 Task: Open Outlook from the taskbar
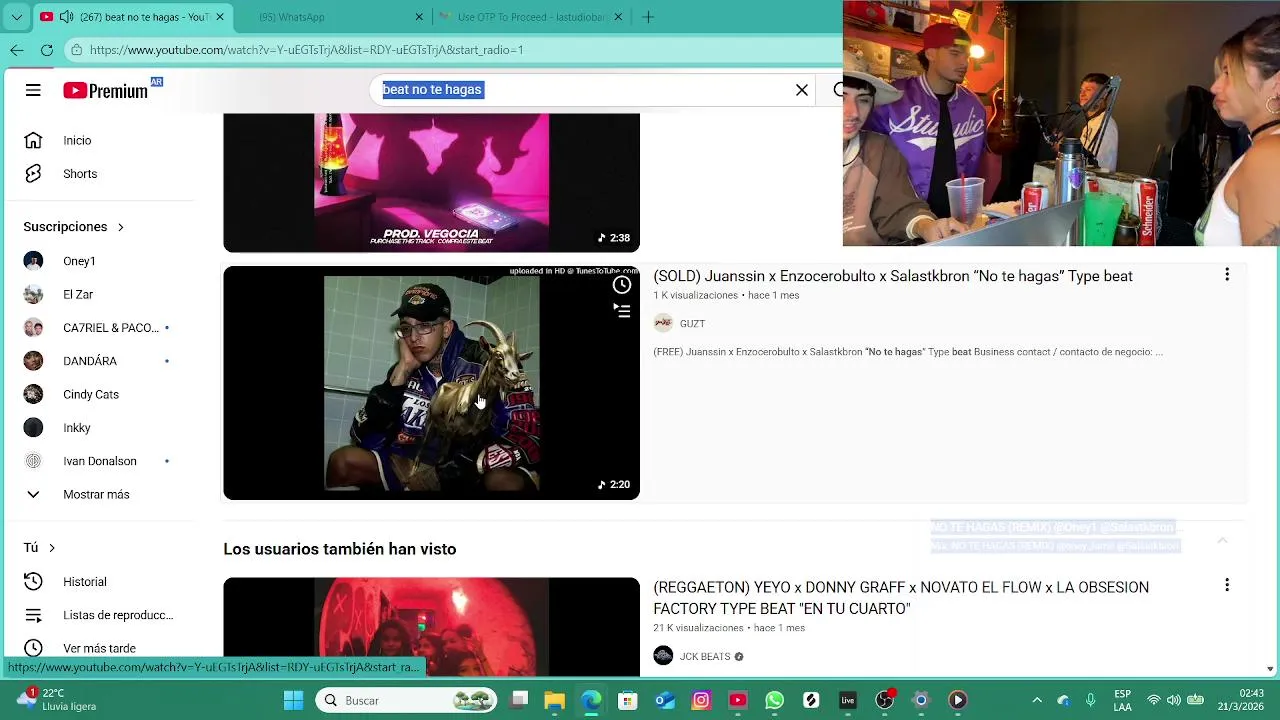pyautogui.click(x=665, y=700)
